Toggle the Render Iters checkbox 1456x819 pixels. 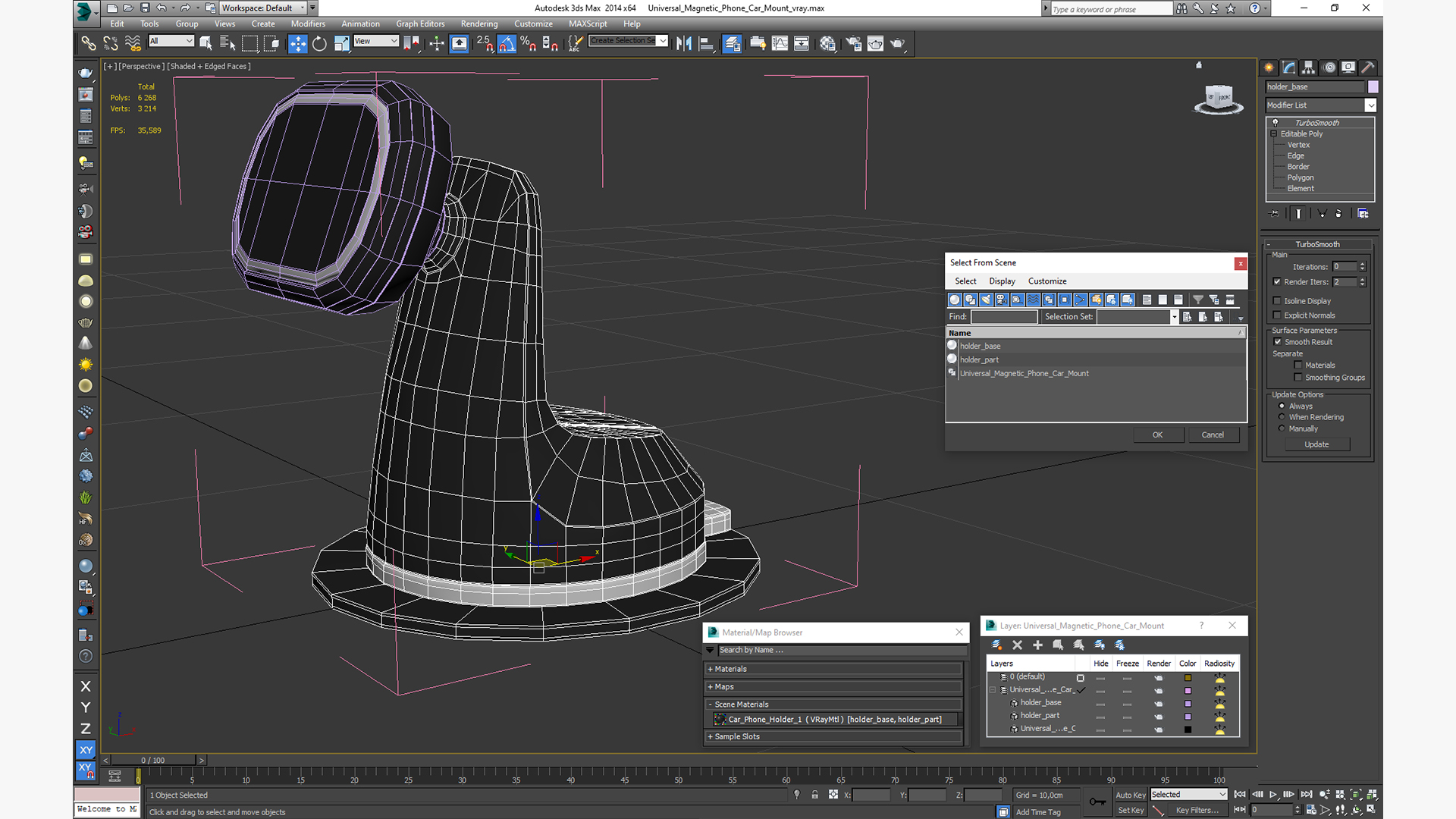point(1277,281)
